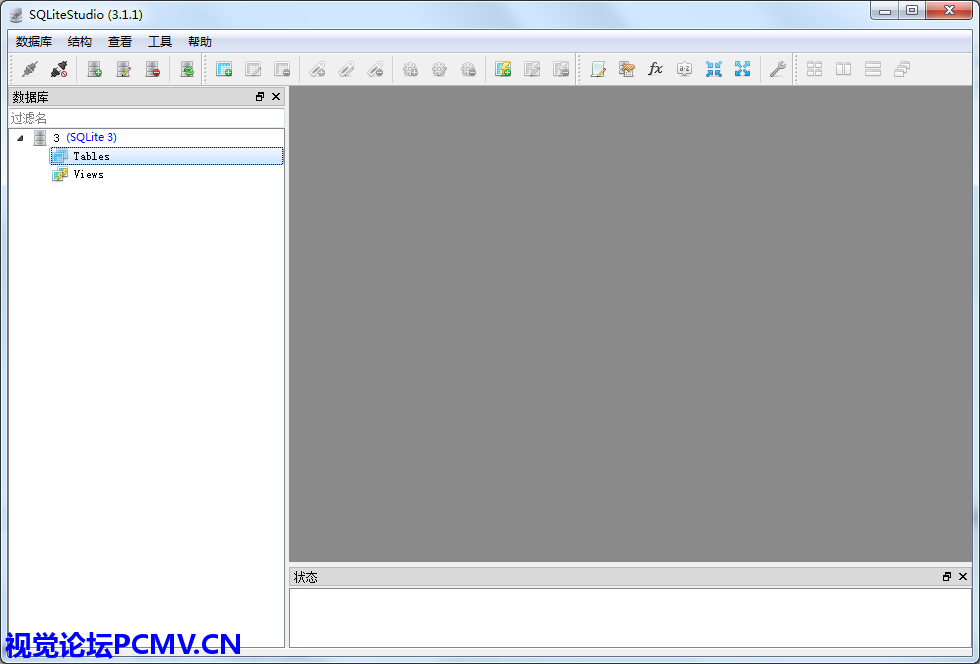The image size is (980, 664).
Task: Click the delete trigger icon
Action: (469, 69)
